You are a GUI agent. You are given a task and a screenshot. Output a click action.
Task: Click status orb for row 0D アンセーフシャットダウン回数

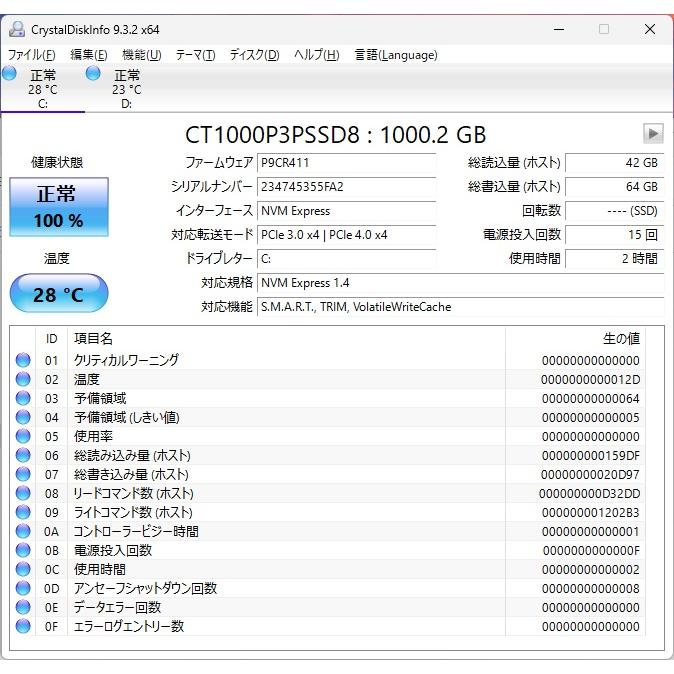23,588
